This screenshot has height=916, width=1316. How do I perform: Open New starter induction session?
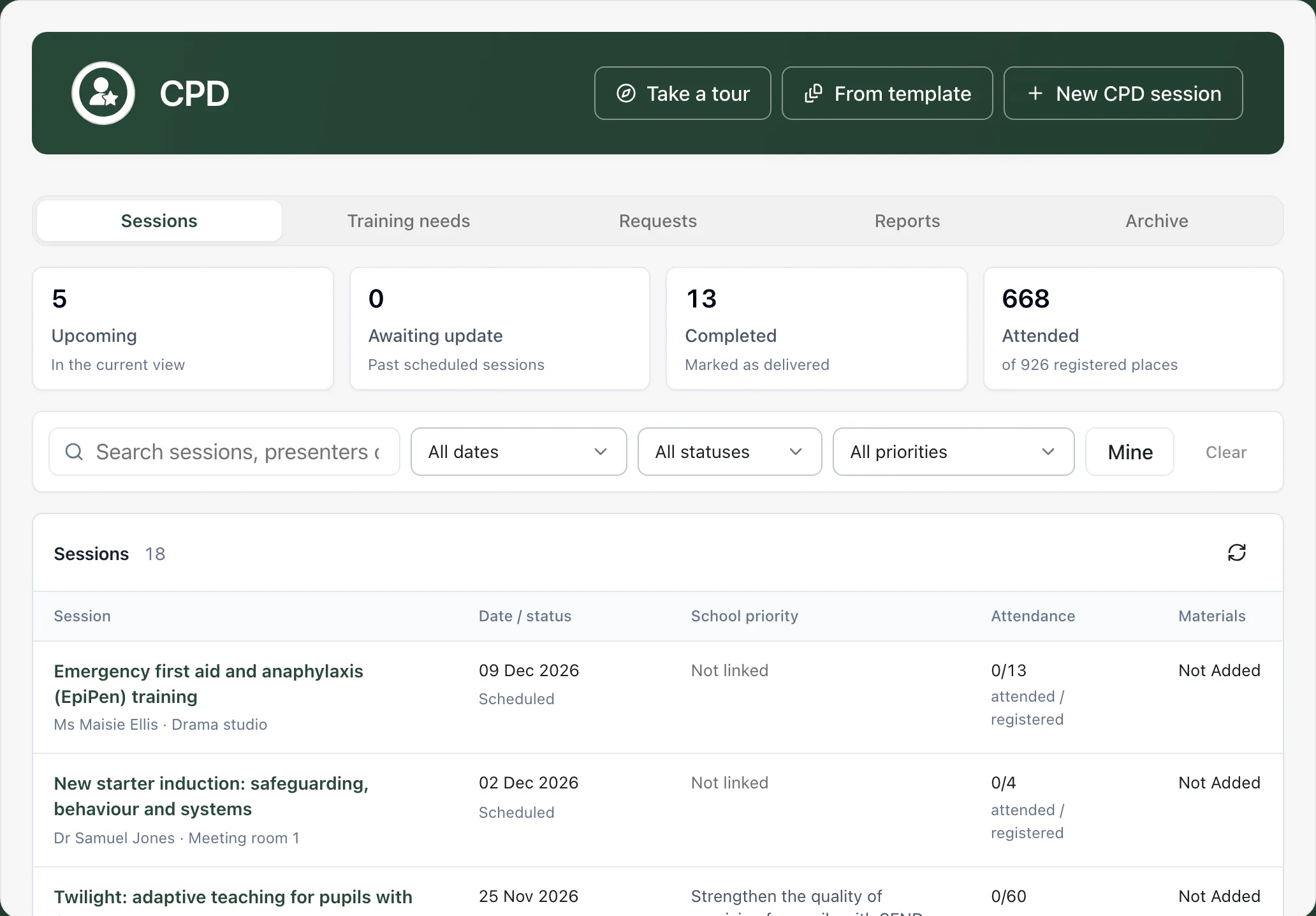(211, 796)
